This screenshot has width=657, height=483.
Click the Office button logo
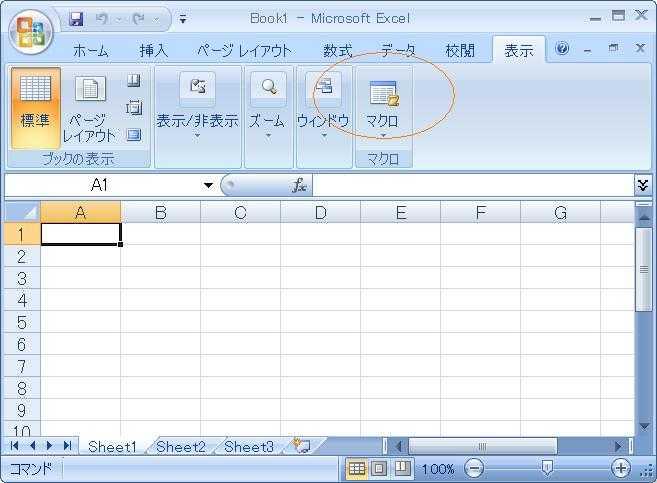[x=31, y=33]
